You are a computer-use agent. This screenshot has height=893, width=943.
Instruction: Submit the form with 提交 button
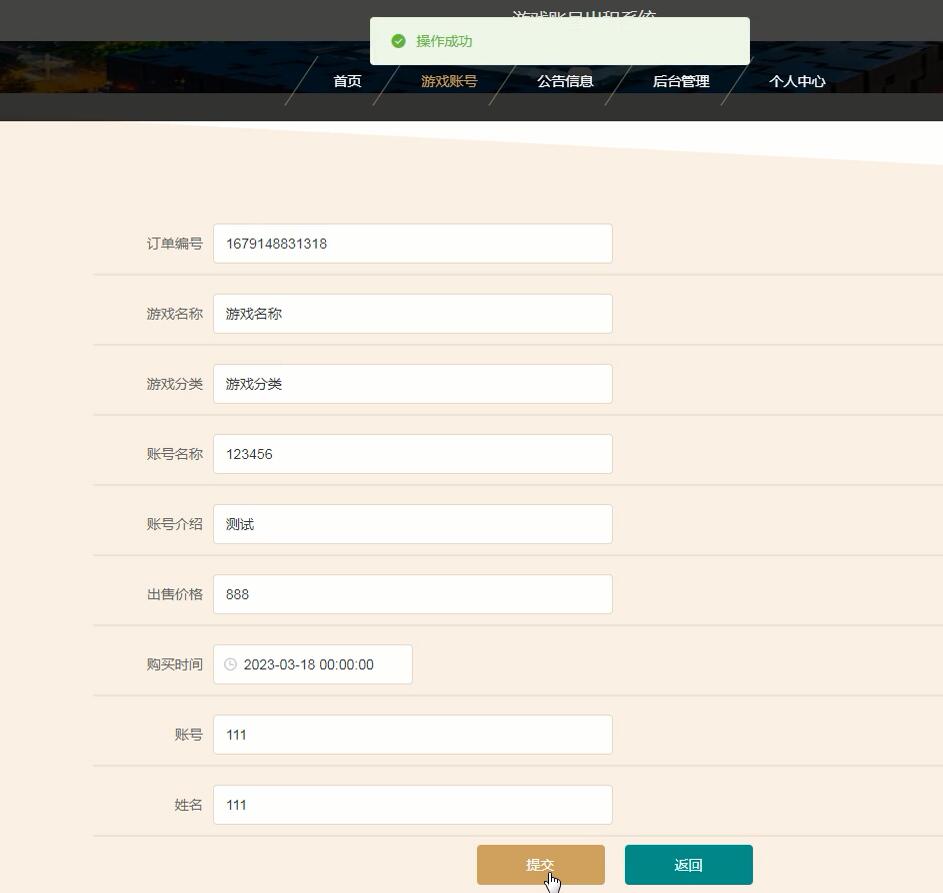(x=541, y=865)
